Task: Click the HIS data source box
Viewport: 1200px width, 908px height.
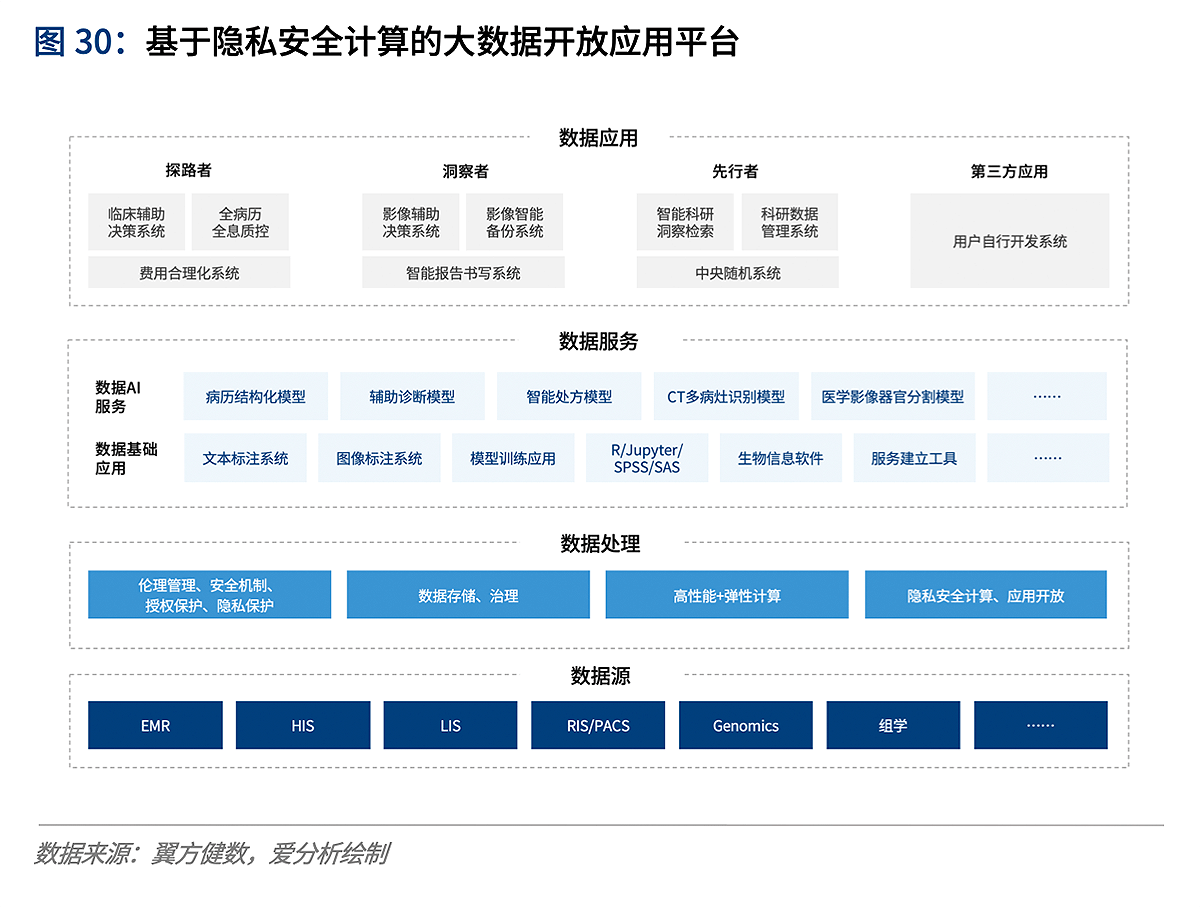Action: (x=303, y=725)
